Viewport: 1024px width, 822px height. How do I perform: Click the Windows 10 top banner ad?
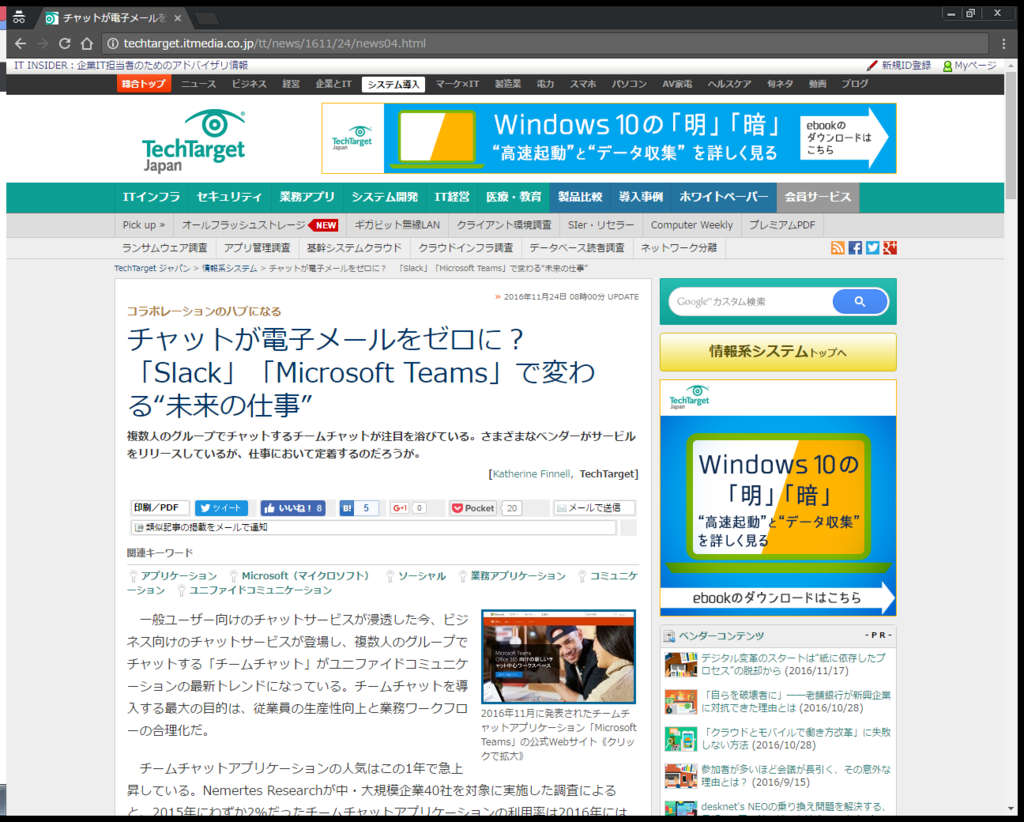[x=609, y=138]
